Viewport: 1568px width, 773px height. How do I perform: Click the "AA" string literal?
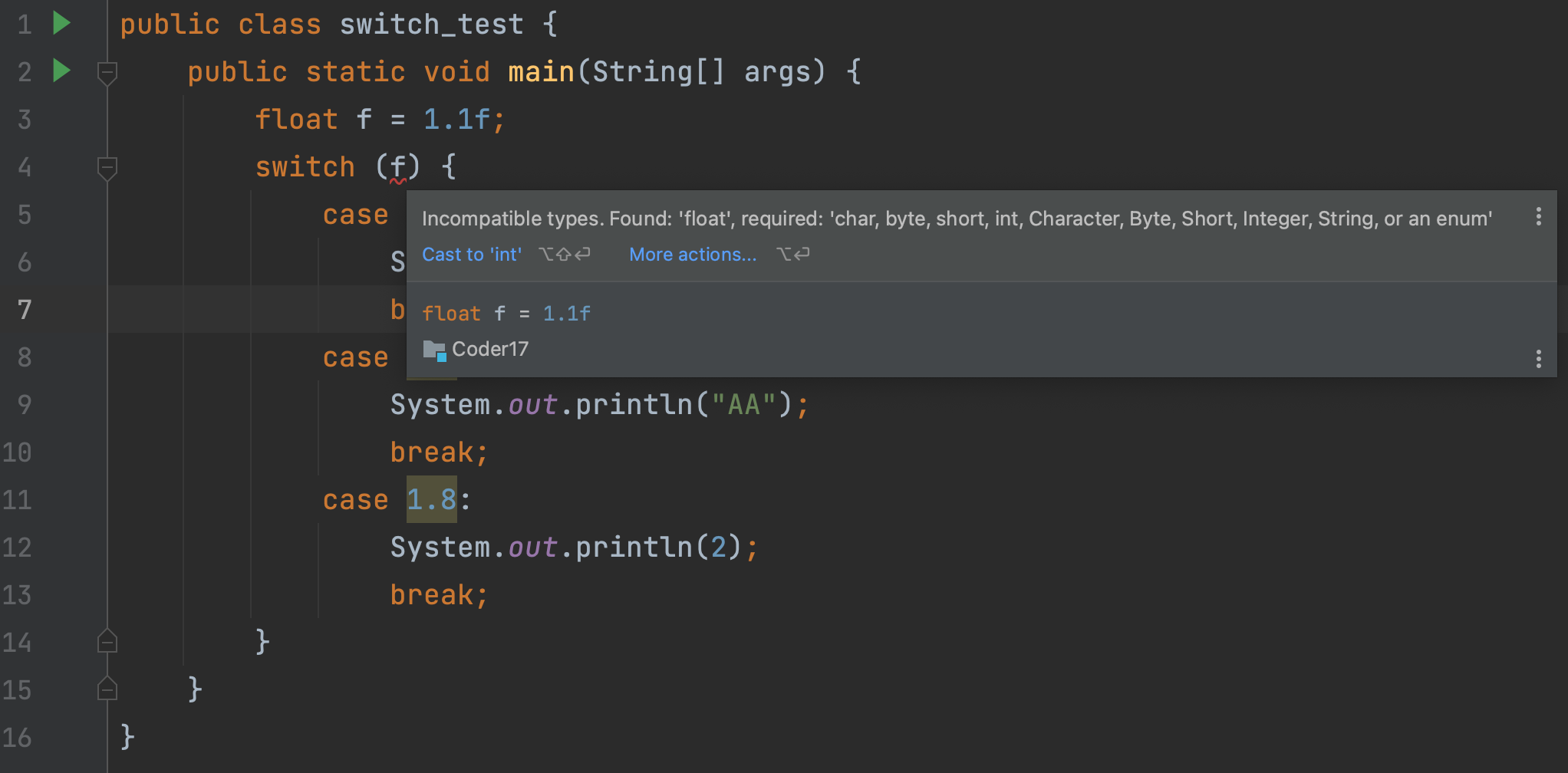(x=744, y=404)
